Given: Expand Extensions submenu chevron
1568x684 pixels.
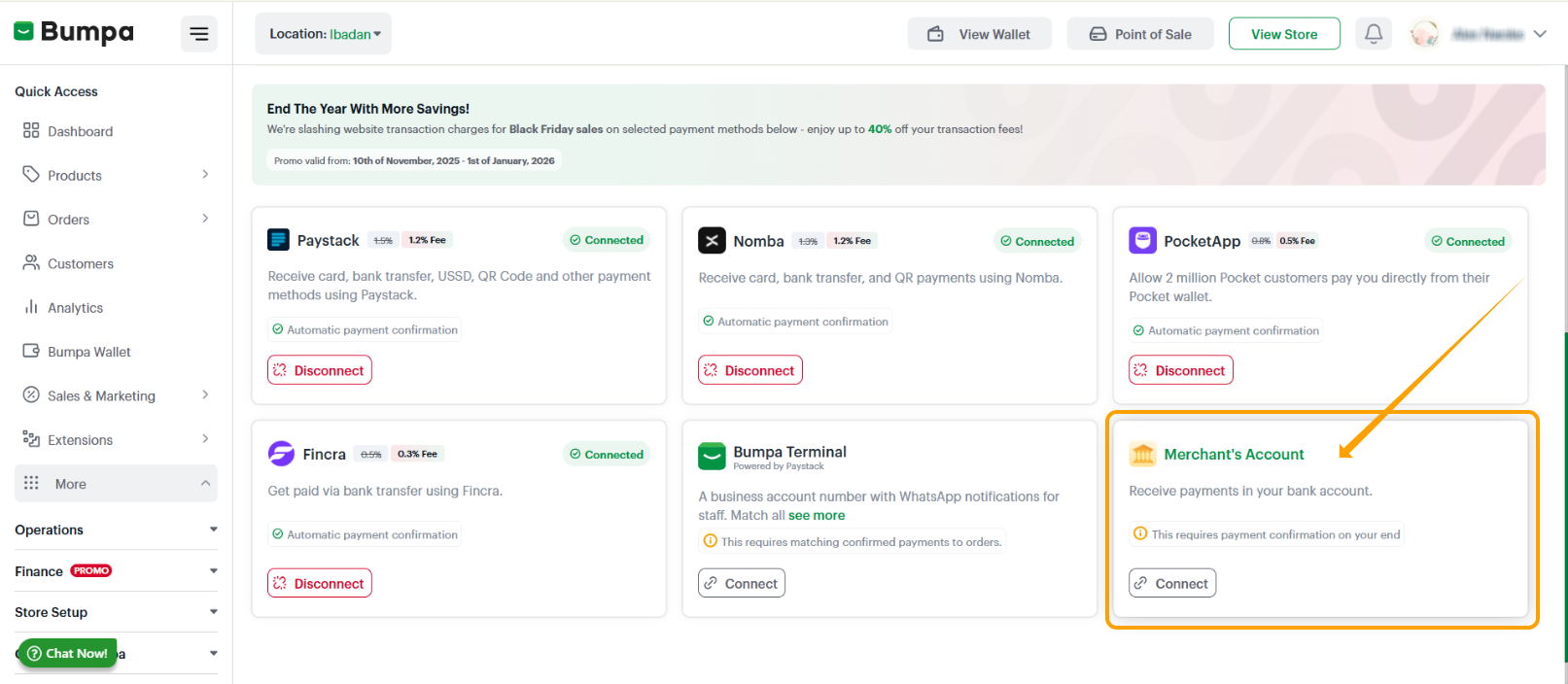Looking at the screenshot, I should pyautogui.click(x=205, y=439).
